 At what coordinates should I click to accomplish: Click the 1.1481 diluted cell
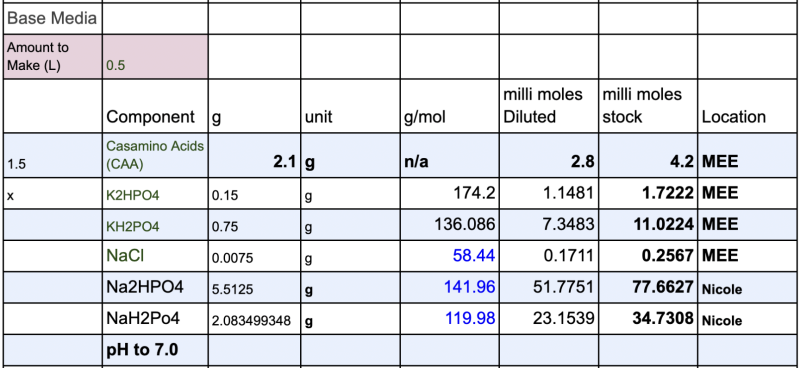point(548,193)
